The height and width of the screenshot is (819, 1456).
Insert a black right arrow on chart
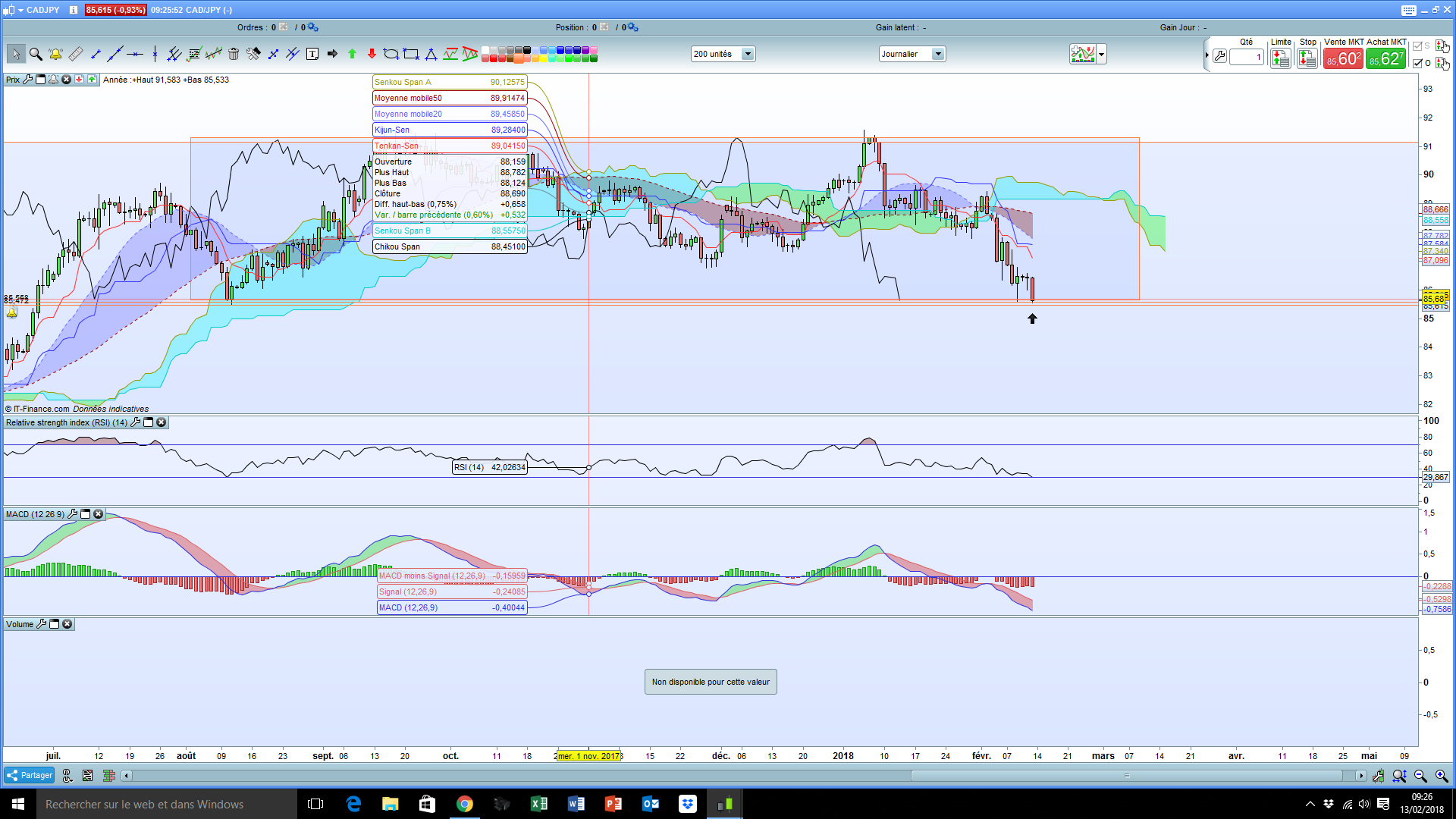pos(332,54)
